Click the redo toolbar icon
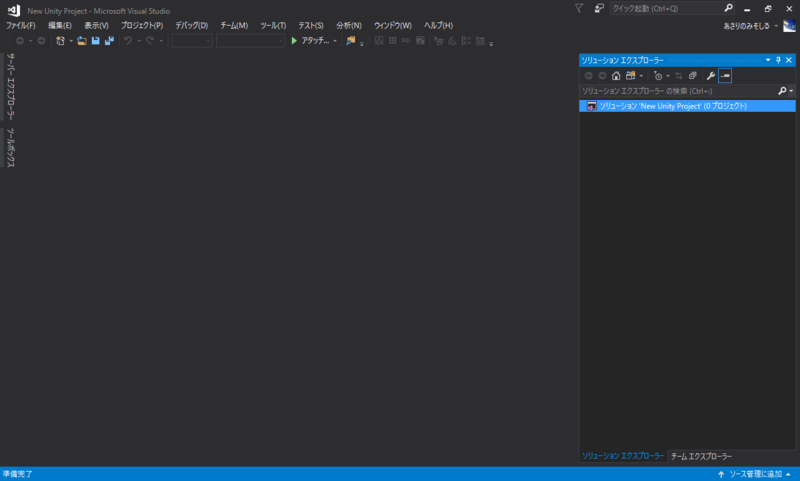Viewport: 800px width, 481px height. point(150,41)
